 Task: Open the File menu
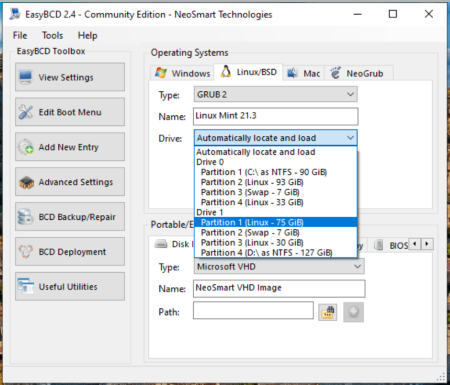20,35
